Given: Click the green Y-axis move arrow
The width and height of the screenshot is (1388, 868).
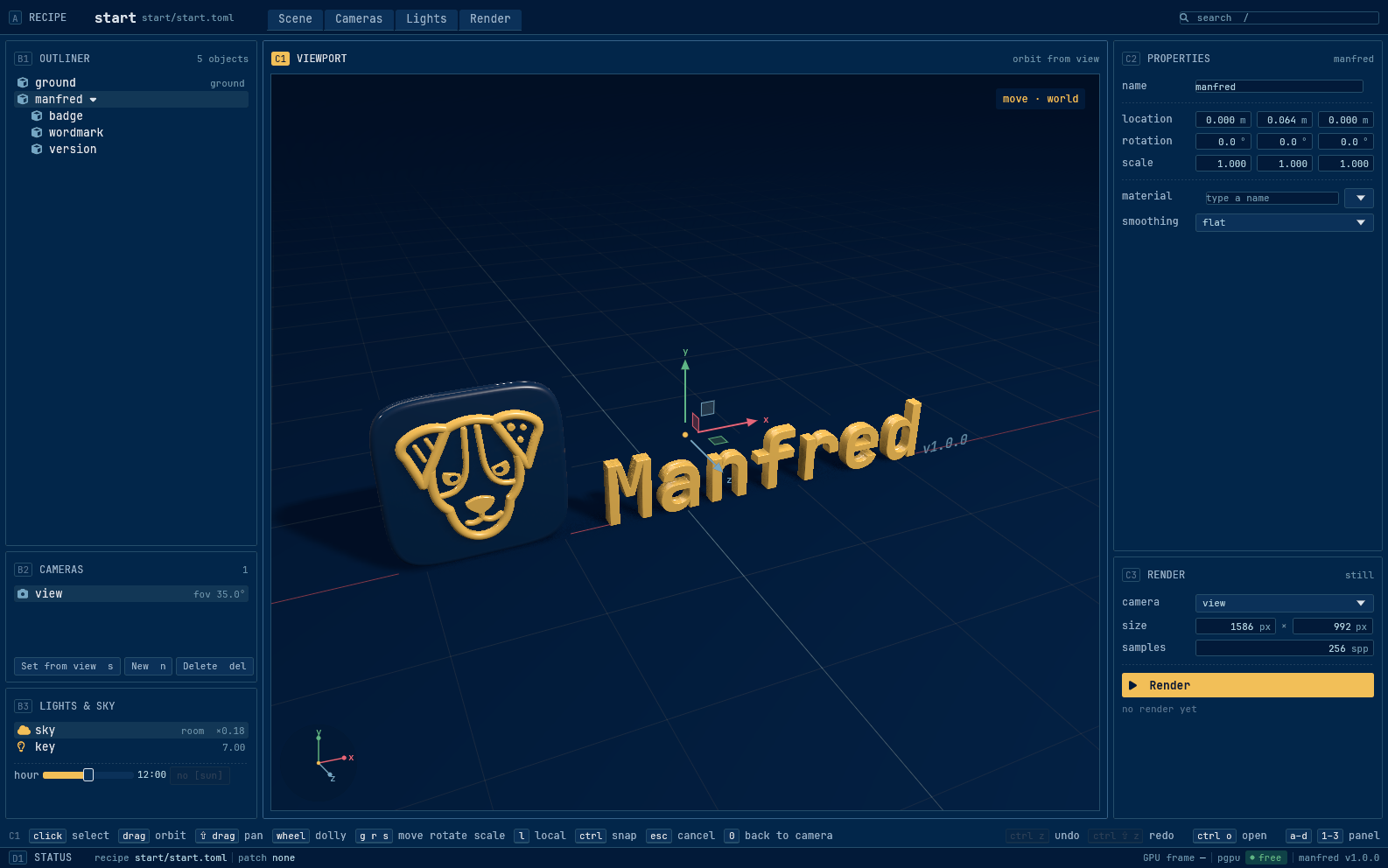Looking at the screenshot, I should 685,391.
